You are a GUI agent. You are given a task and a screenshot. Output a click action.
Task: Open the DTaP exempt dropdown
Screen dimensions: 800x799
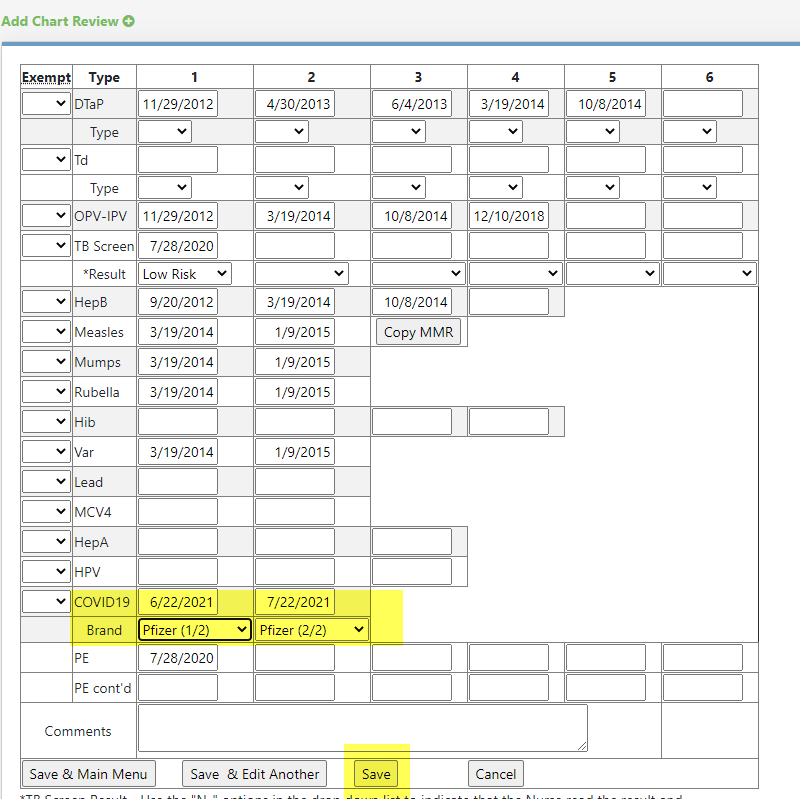coord(46,104)
